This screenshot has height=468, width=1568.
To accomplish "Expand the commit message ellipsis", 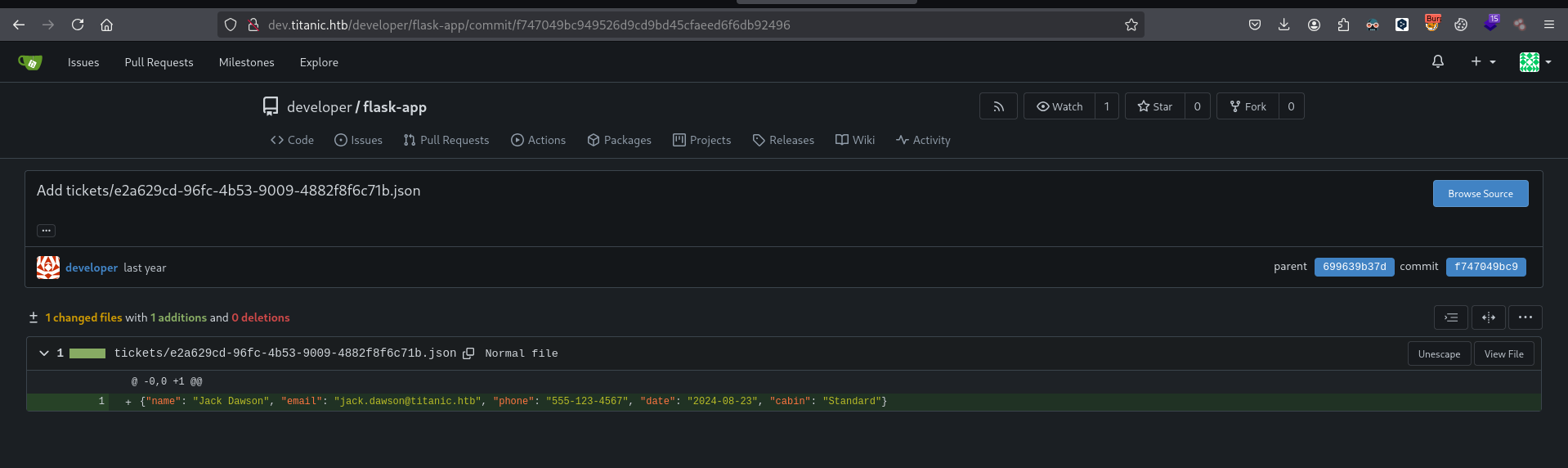I will [x=46, y=231].
